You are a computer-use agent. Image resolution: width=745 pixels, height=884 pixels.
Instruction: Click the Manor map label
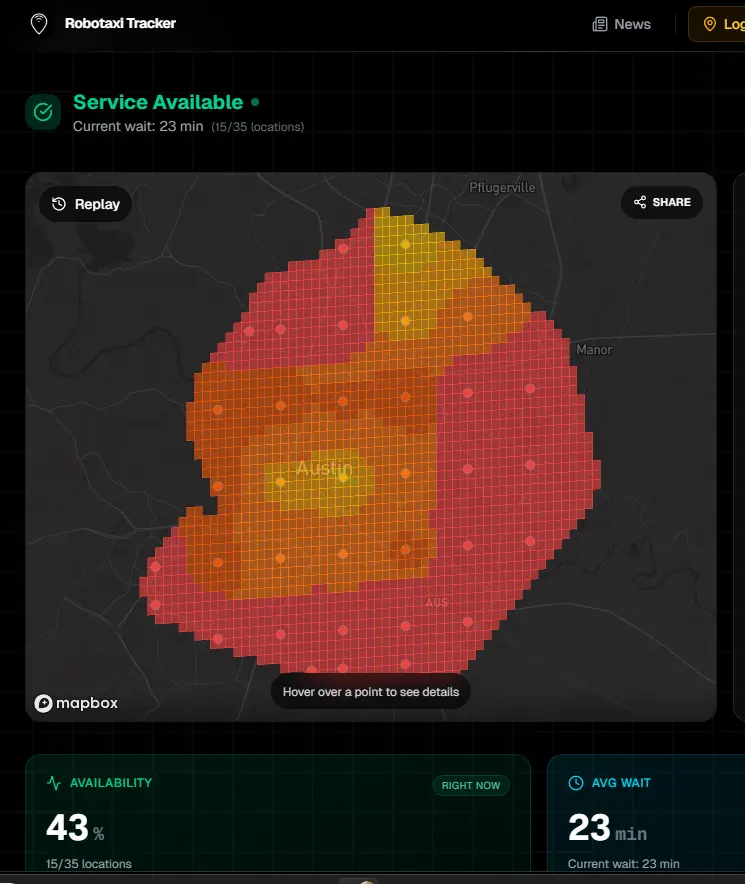coord(594,350)
